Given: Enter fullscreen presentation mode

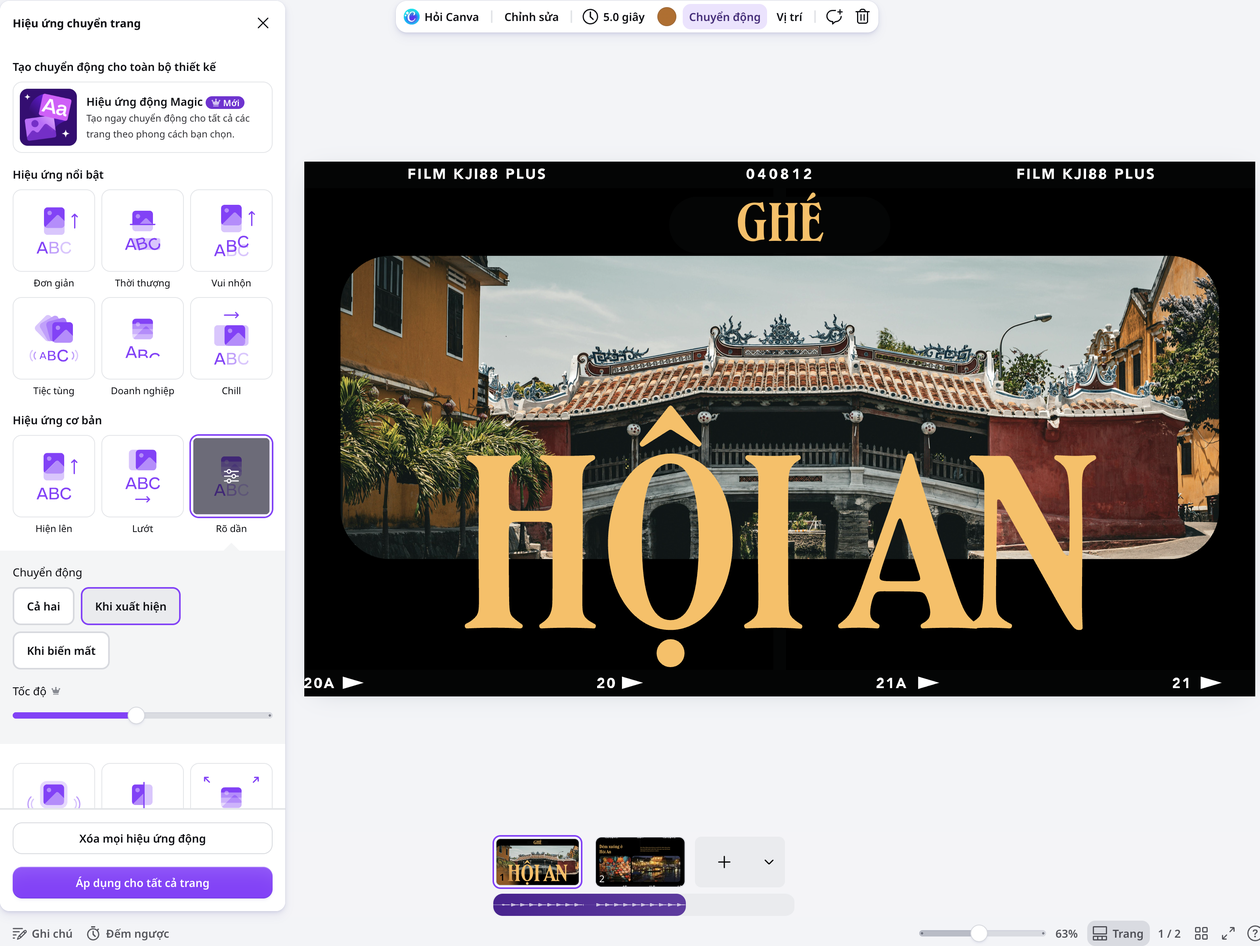Looking at the screenshot, I should [1229, 933].
